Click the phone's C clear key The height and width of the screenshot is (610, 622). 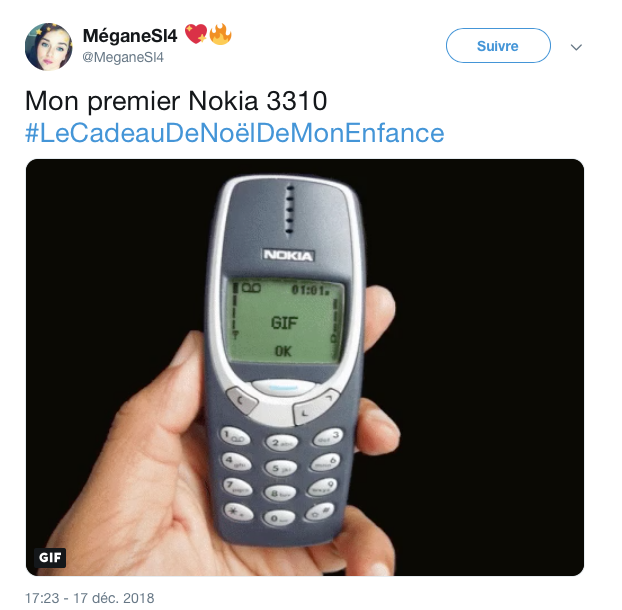pos(241,399)
